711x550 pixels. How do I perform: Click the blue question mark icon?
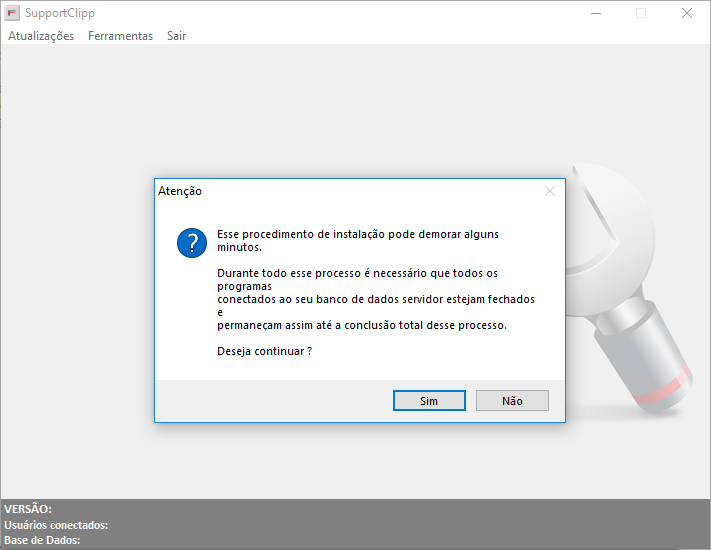tap(192, 242)
